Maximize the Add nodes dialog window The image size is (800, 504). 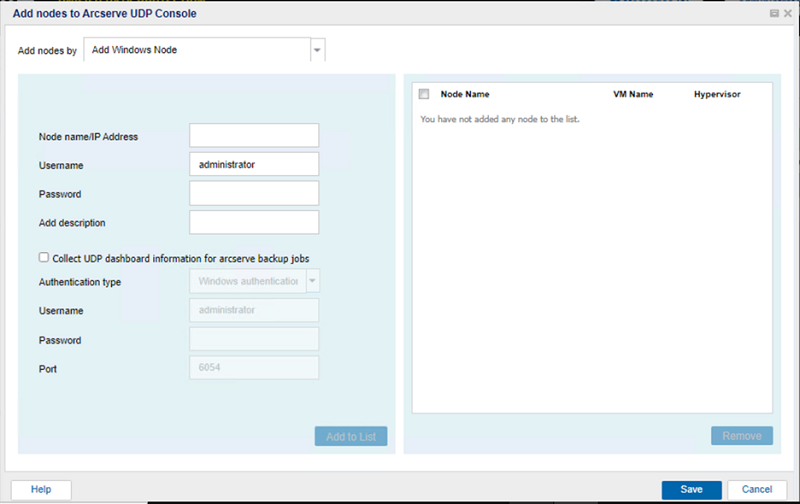click(x=774, y=13)
